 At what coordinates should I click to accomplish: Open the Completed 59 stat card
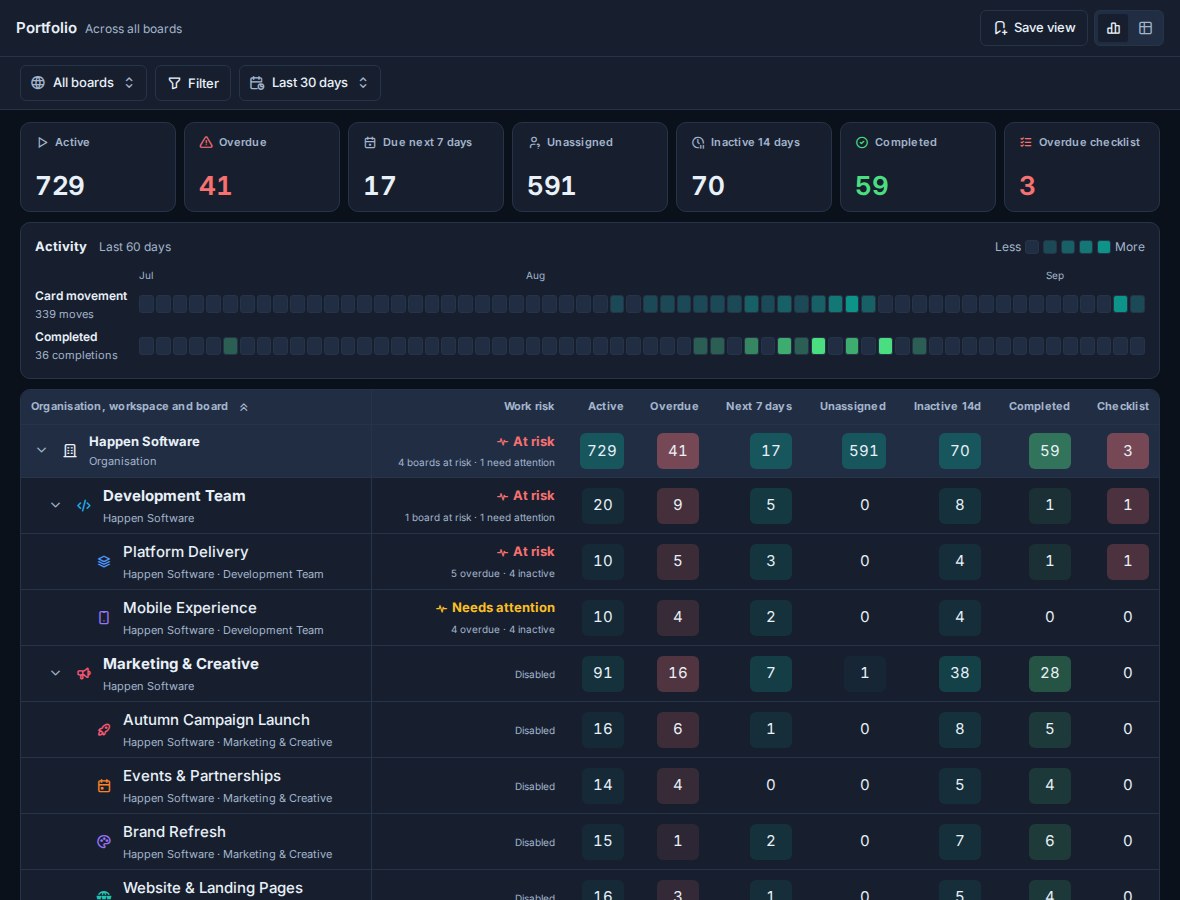click(918, 167)
